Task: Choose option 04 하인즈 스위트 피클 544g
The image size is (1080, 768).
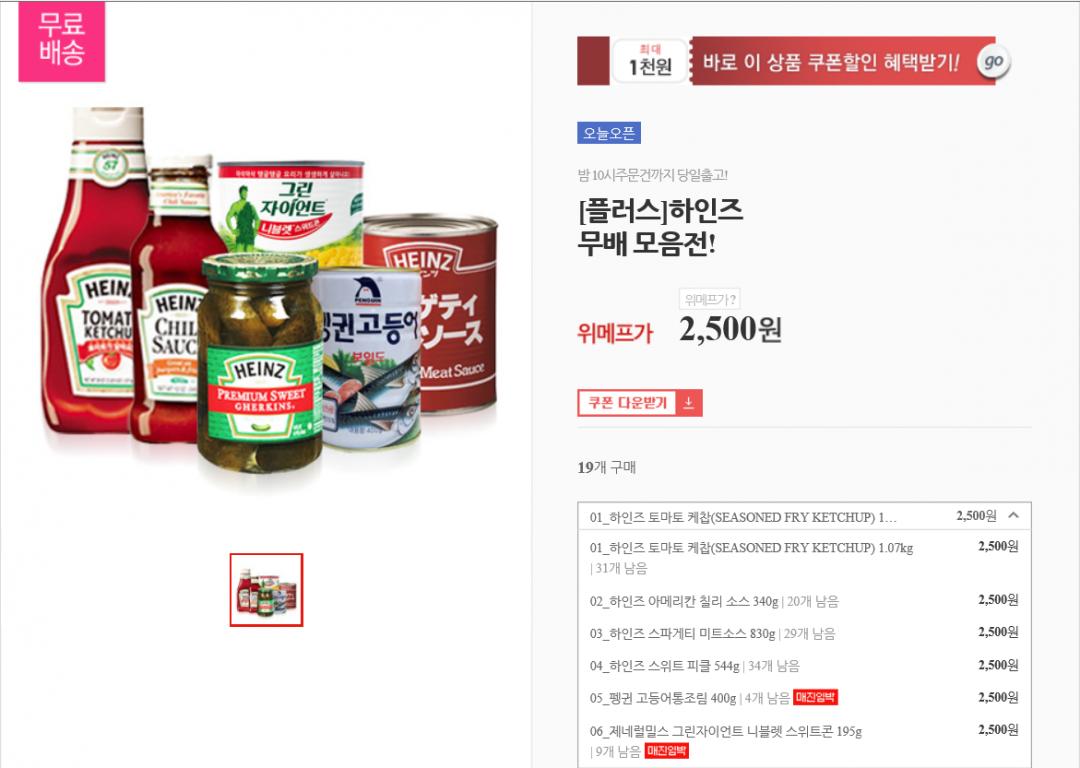Action: pyautogui.click(x=804, y=666)
